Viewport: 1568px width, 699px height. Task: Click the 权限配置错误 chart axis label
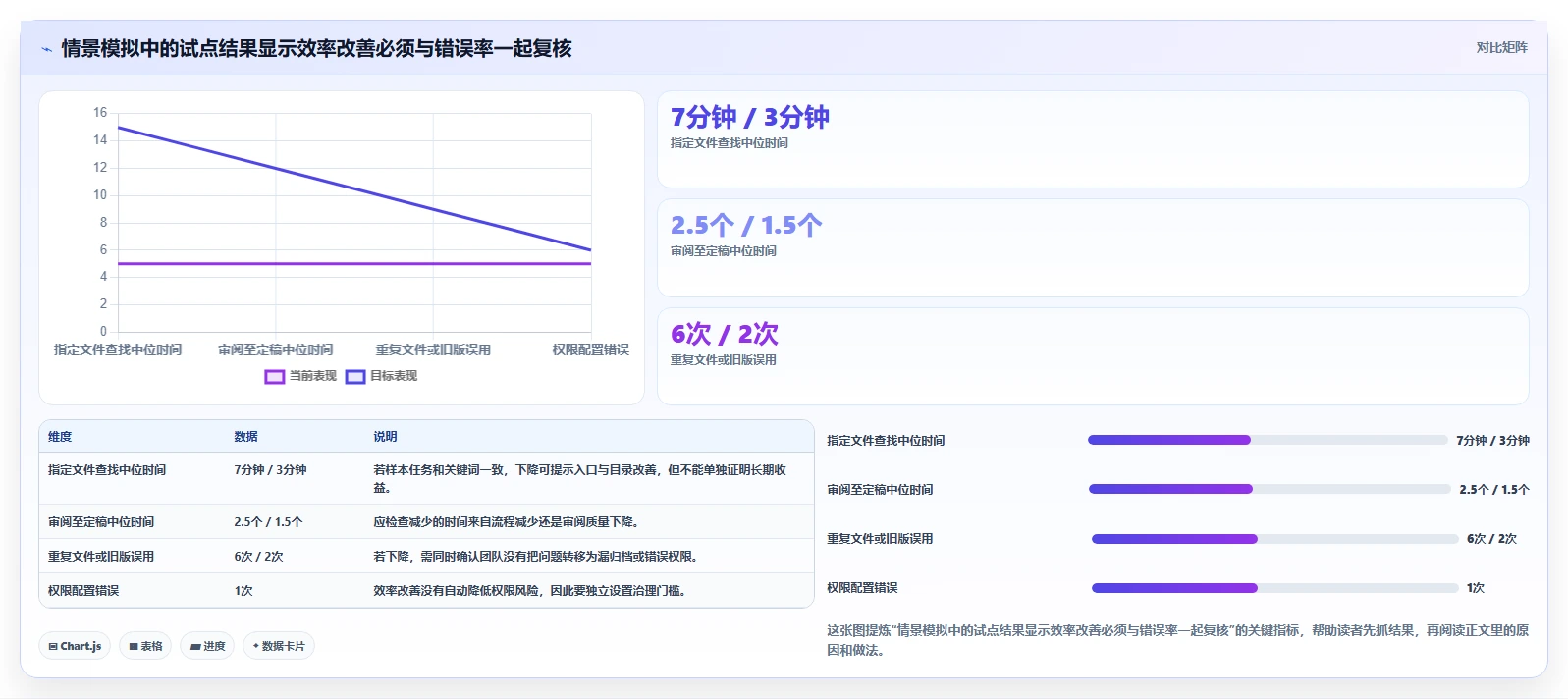coord(591,349)
